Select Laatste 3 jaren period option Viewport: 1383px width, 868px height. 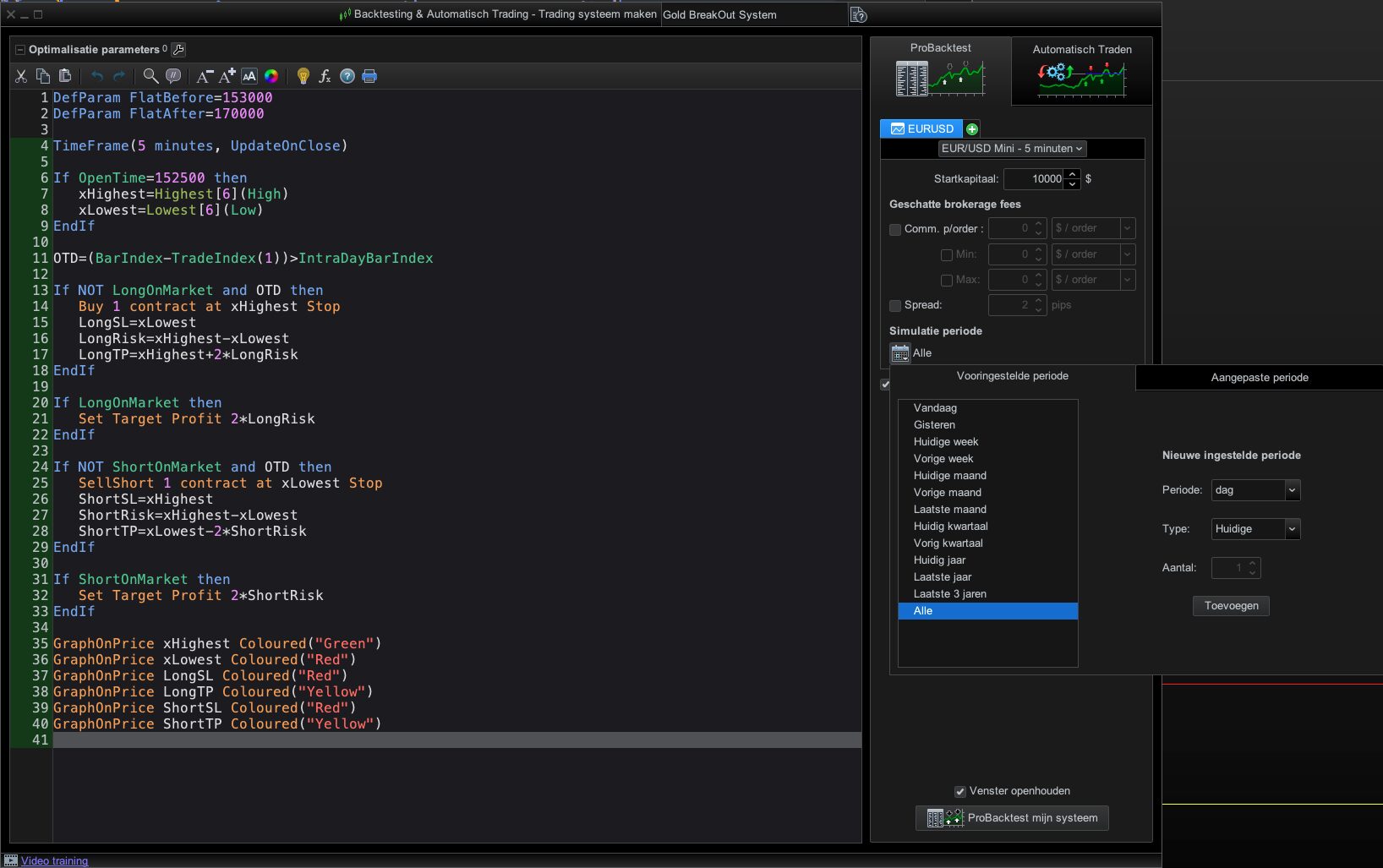(949, 594)
